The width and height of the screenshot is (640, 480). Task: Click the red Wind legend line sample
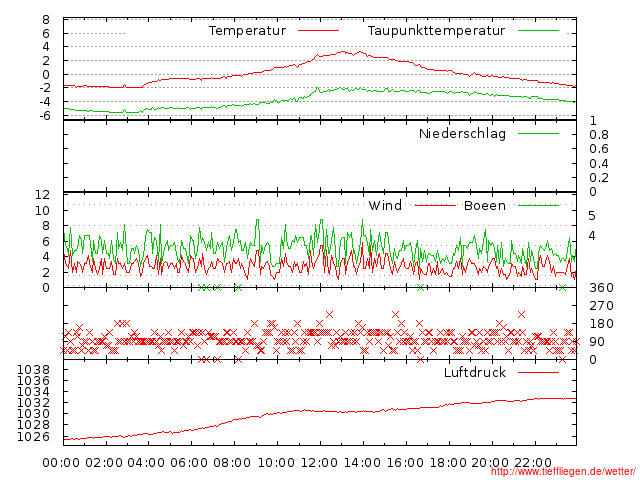[435, 205]
